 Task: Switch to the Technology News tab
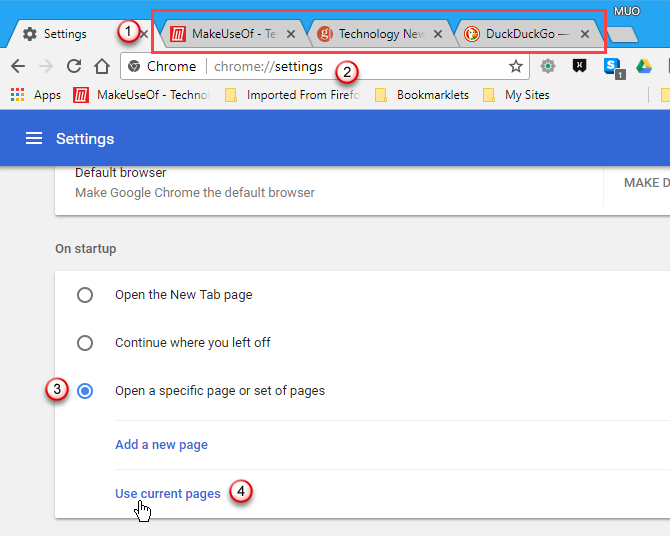[x=380, y=34]
